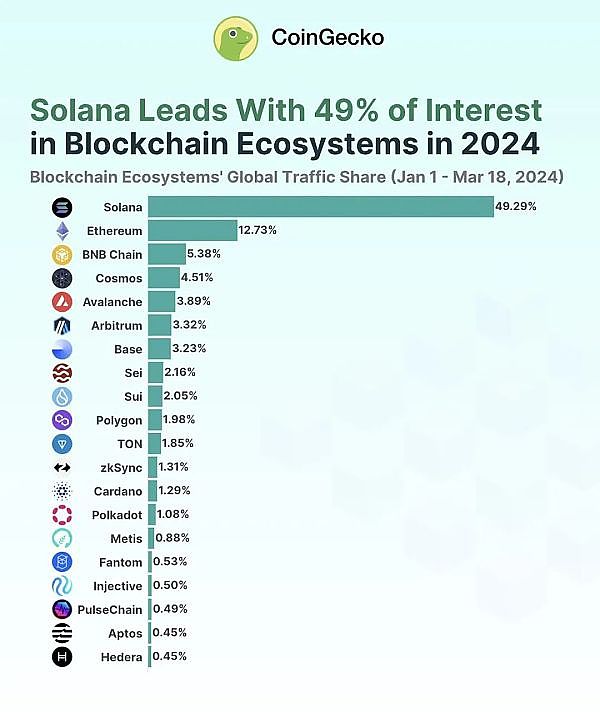Click the TON label

tap(128, 443)
